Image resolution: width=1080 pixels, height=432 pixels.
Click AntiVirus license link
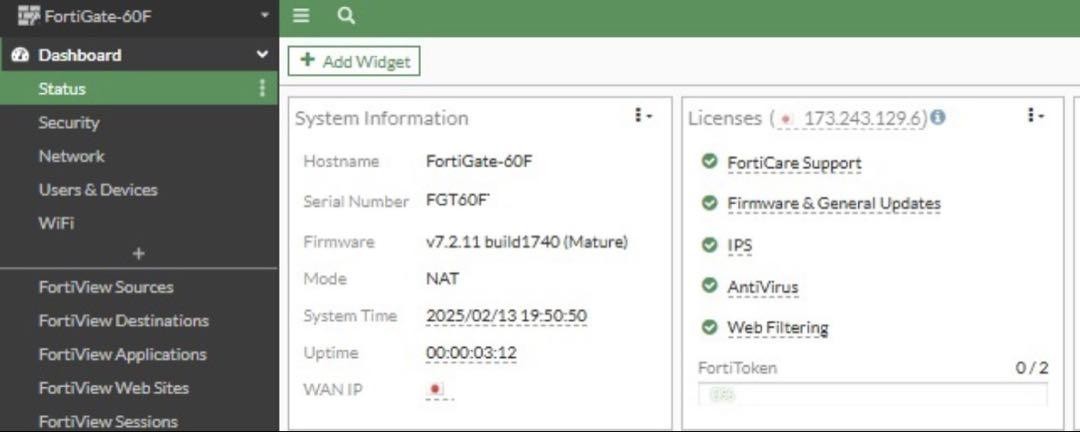(762, 287)
